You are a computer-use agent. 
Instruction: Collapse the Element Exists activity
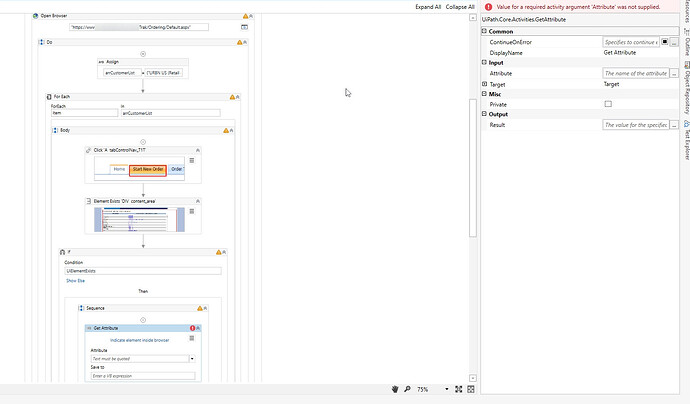[x=198, y=201]
